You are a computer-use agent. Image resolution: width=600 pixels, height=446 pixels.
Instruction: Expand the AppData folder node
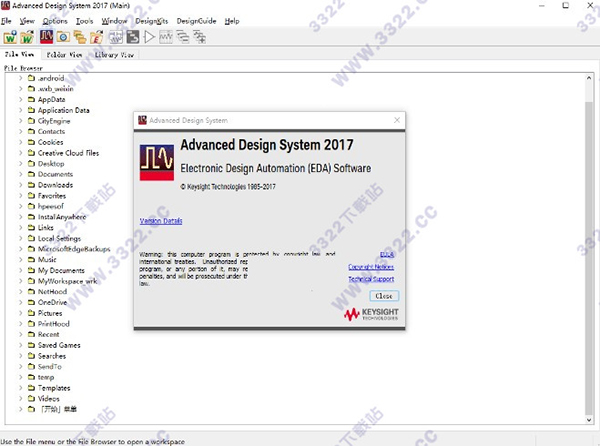click(21, 99)
